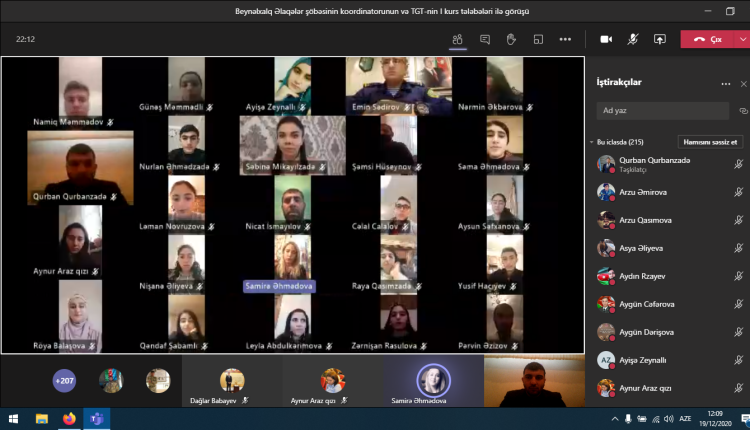Toggle the camera on or off
This screenshot has width=750, height=430.
pos(606,40)
